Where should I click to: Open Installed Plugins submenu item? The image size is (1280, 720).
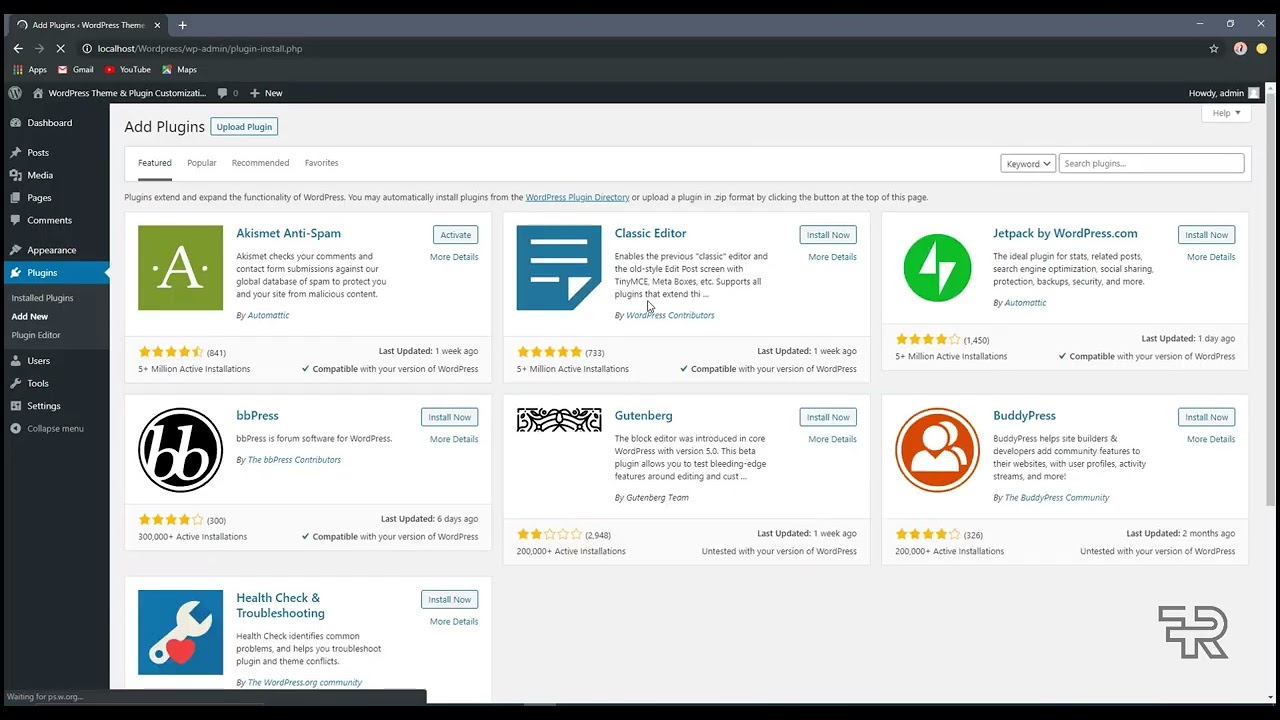pyautogui.click(x=43, y=298)
